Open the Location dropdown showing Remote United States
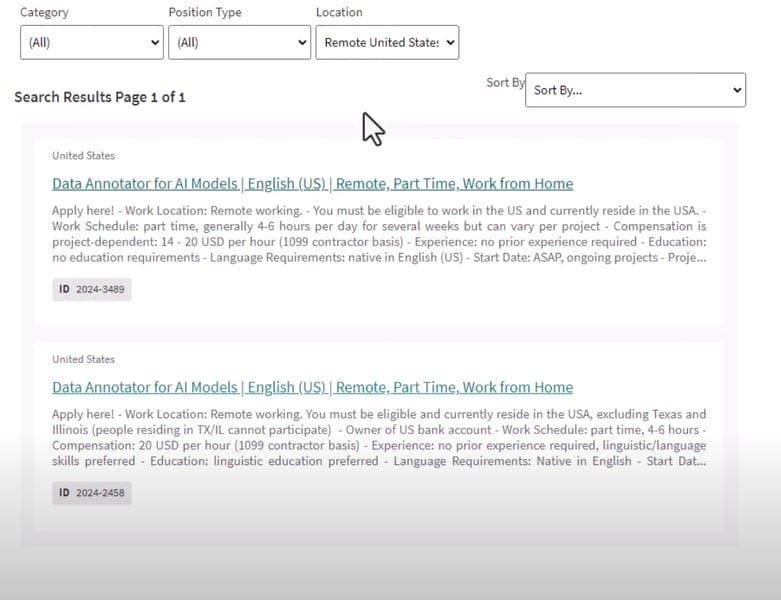Image resolution: width=781 pixels, height=600 pixels. [x=387, y=43]
